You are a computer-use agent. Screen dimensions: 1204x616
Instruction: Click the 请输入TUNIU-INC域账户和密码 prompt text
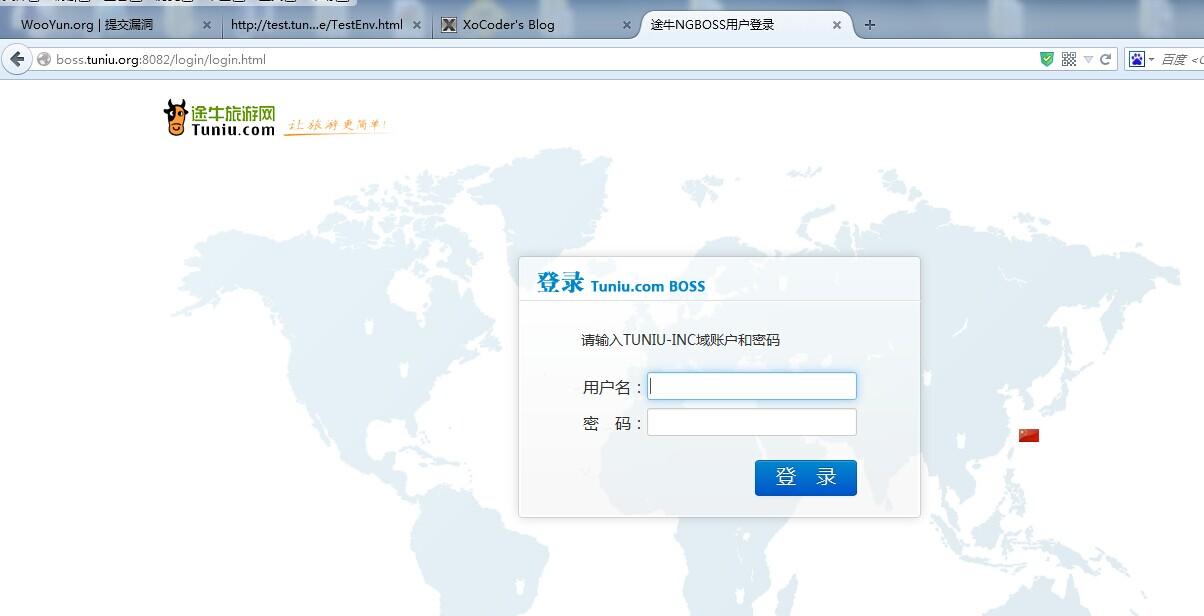[680, 340]
